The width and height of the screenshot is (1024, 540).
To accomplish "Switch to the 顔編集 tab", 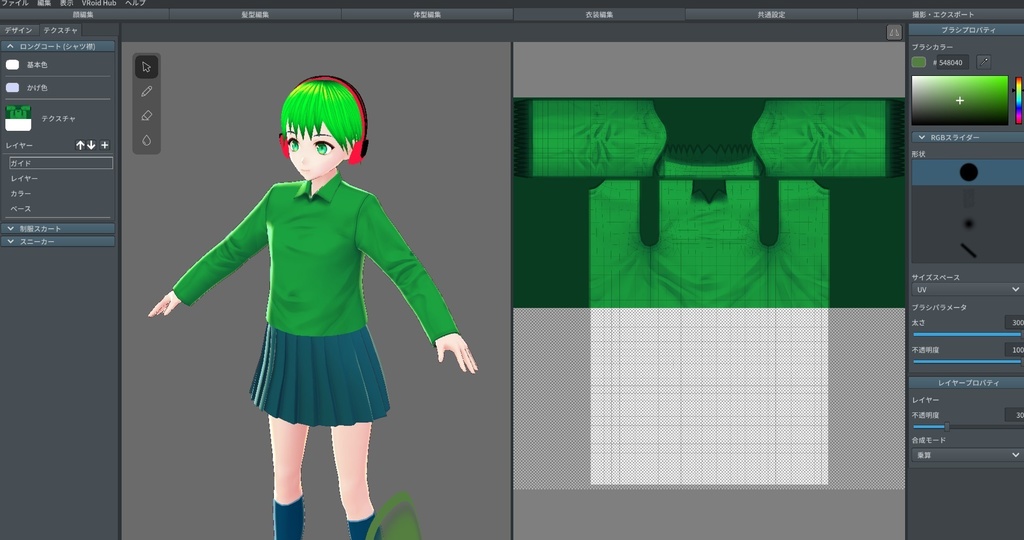I will point(84,14).
